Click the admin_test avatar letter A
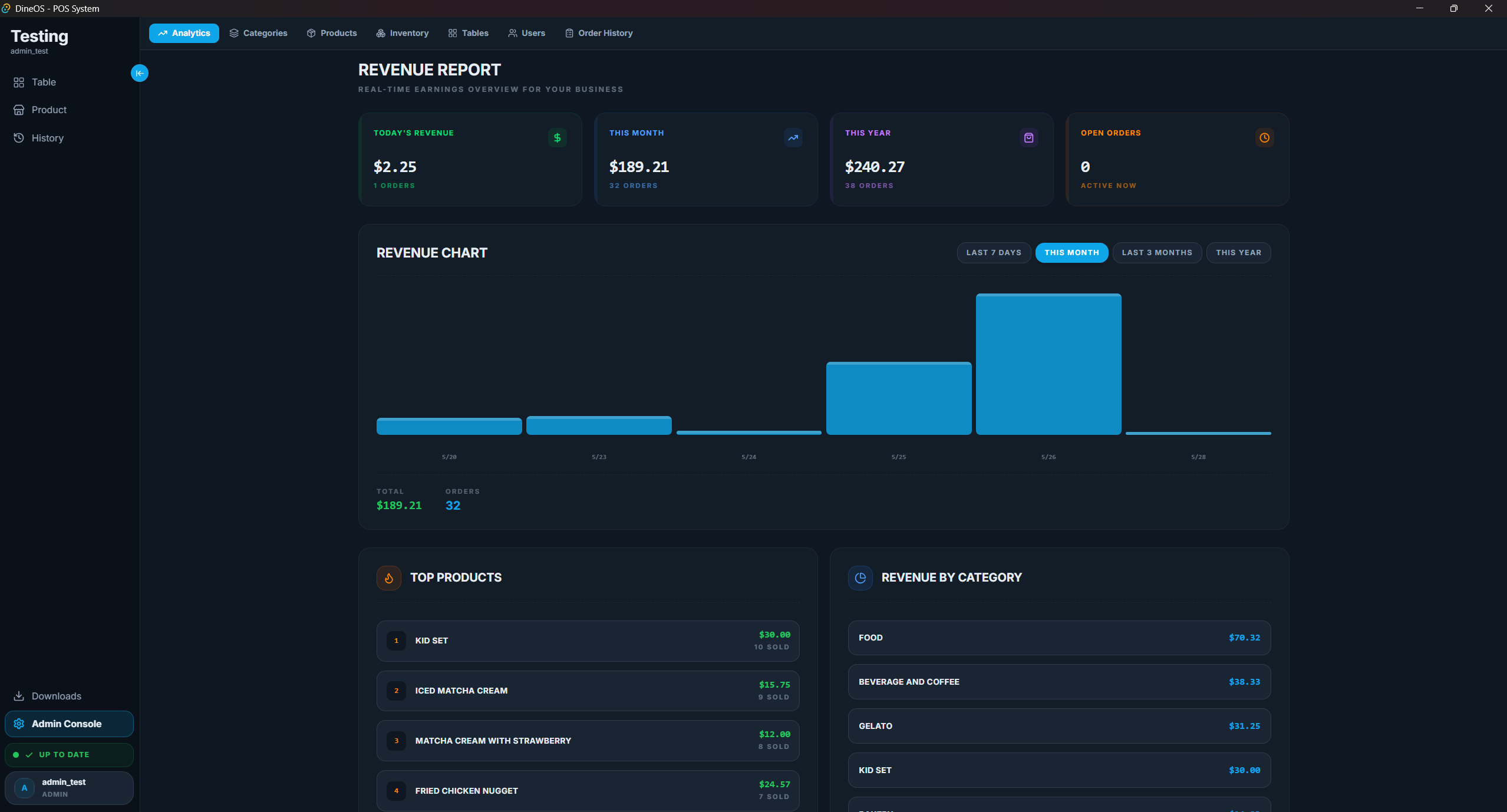 pos(24,788)
